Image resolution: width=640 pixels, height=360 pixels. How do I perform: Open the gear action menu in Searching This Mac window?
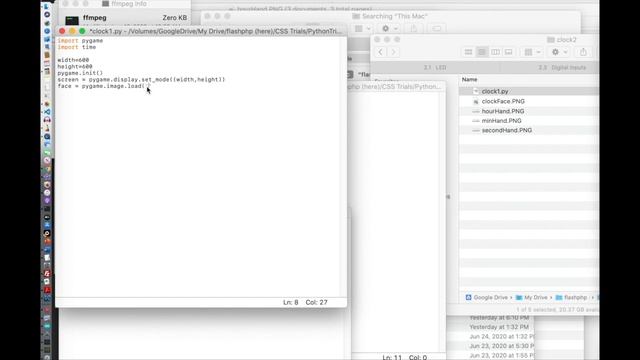point(389,29)
